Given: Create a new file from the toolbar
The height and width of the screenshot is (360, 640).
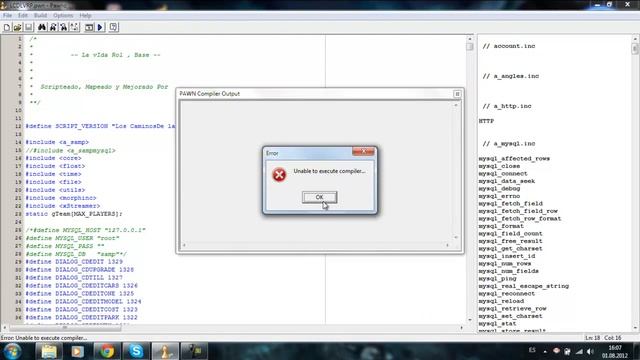Looking at the screenshot, I should (7, 27).
